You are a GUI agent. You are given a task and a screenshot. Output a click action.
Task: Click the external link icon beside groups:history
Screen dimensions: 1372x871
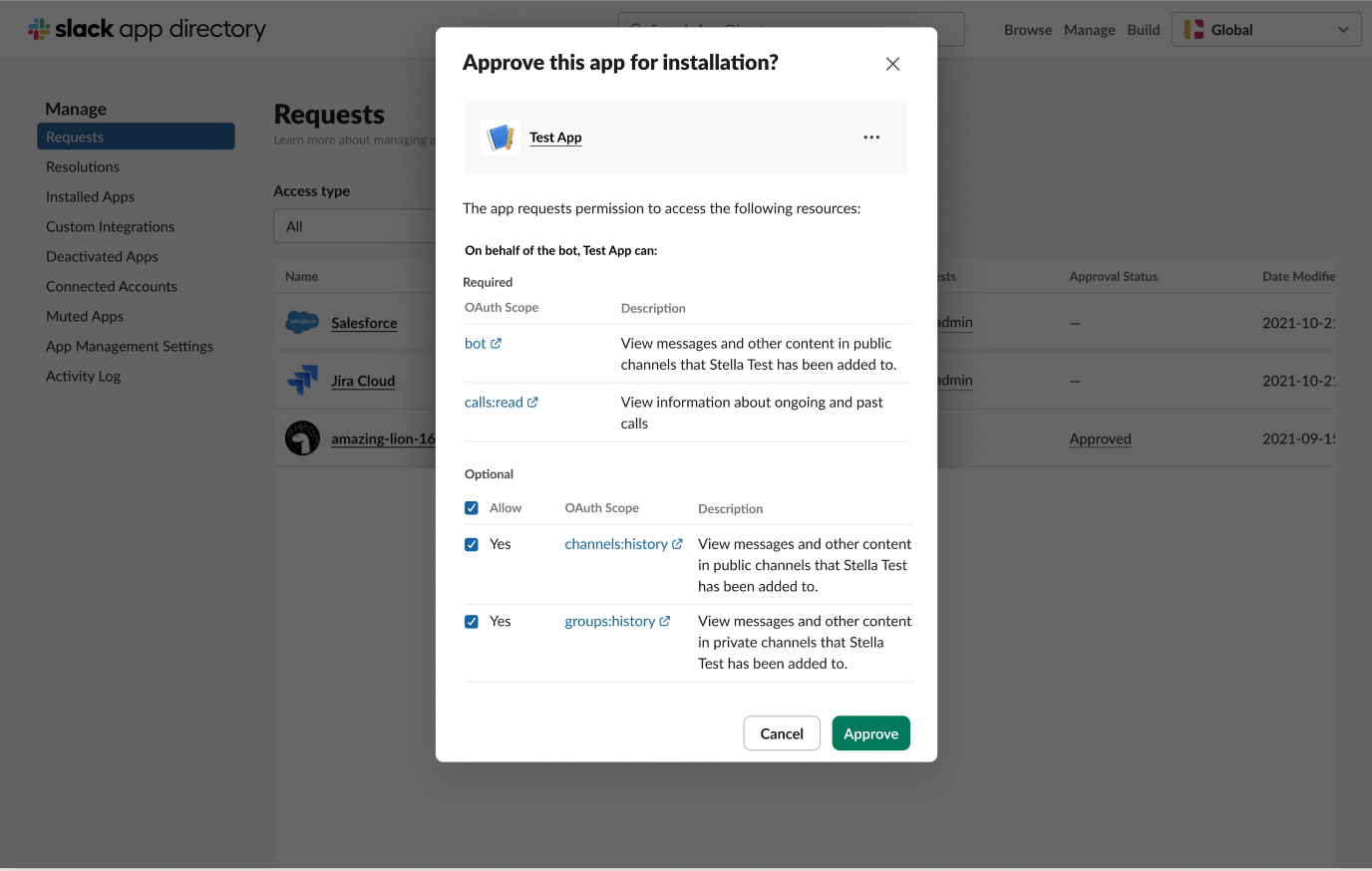pyautogui.click(x=666, y=620)
